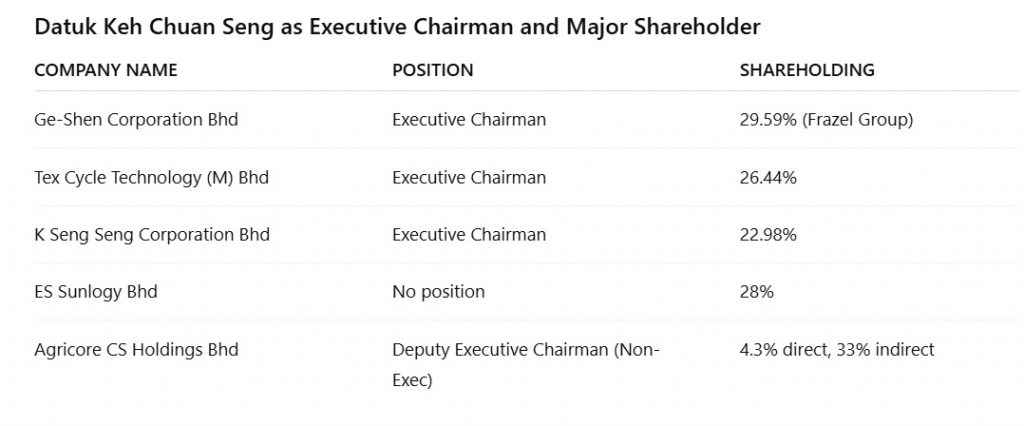This screenshot has width=1024, height=426.
Task: Click the 4.3% direct, 33% indirect cell
Action: (836, 350)
